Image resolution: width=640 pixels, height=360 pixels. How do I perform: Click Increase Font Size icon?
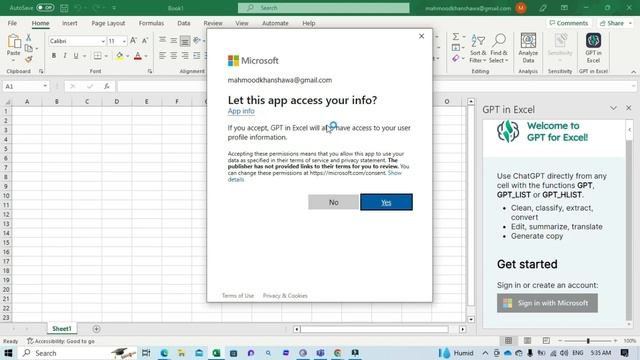(133, 41)
